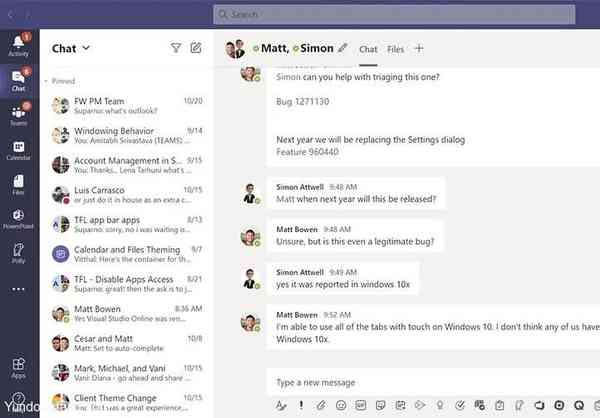Click the attach file paperclip icon

[x=321, y=405]
